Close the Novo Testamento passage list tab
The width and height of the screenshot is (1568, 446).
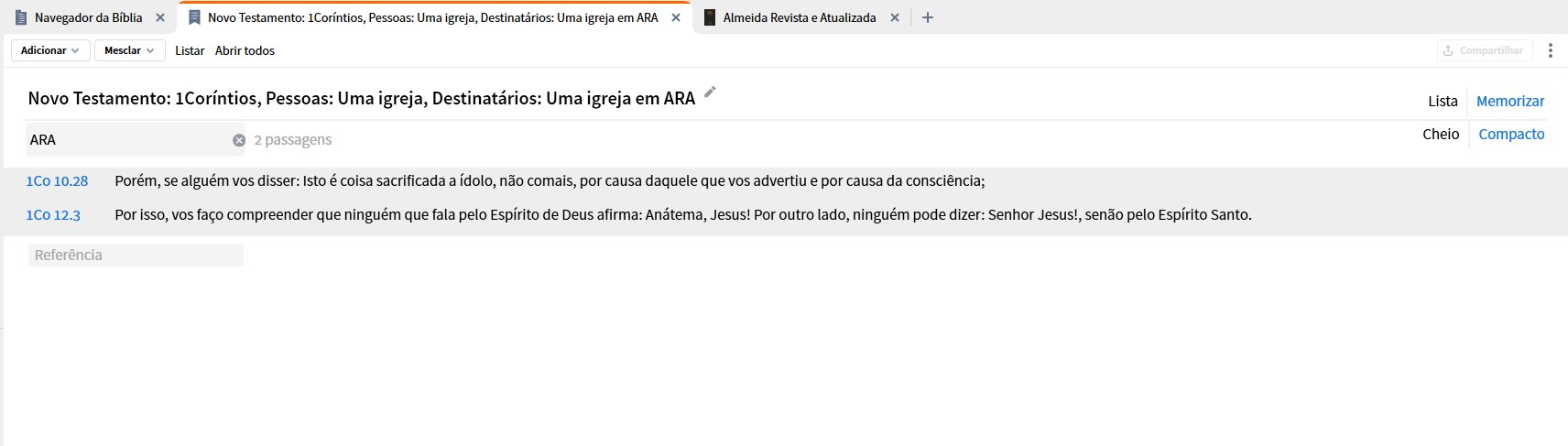click(x=676, y=17)
